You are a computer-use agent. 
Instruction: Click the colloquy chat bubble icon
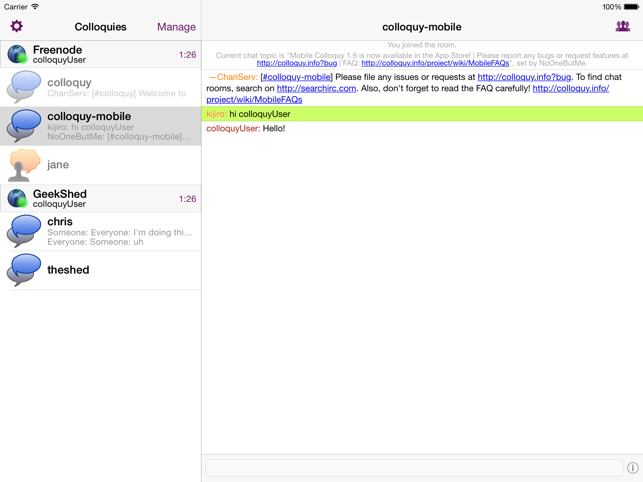[24, 87]
